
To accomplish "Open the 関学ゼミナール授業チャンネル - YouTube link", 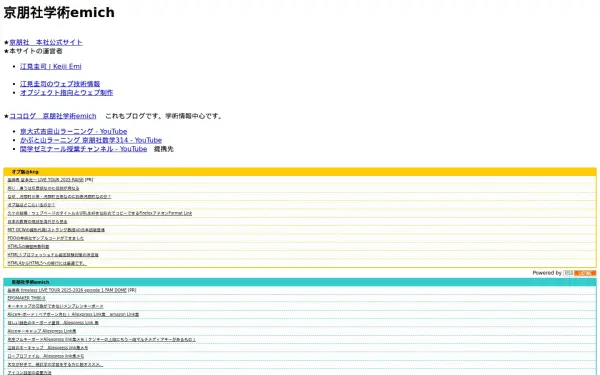I will pyautogui.click(x=83, y=149).
